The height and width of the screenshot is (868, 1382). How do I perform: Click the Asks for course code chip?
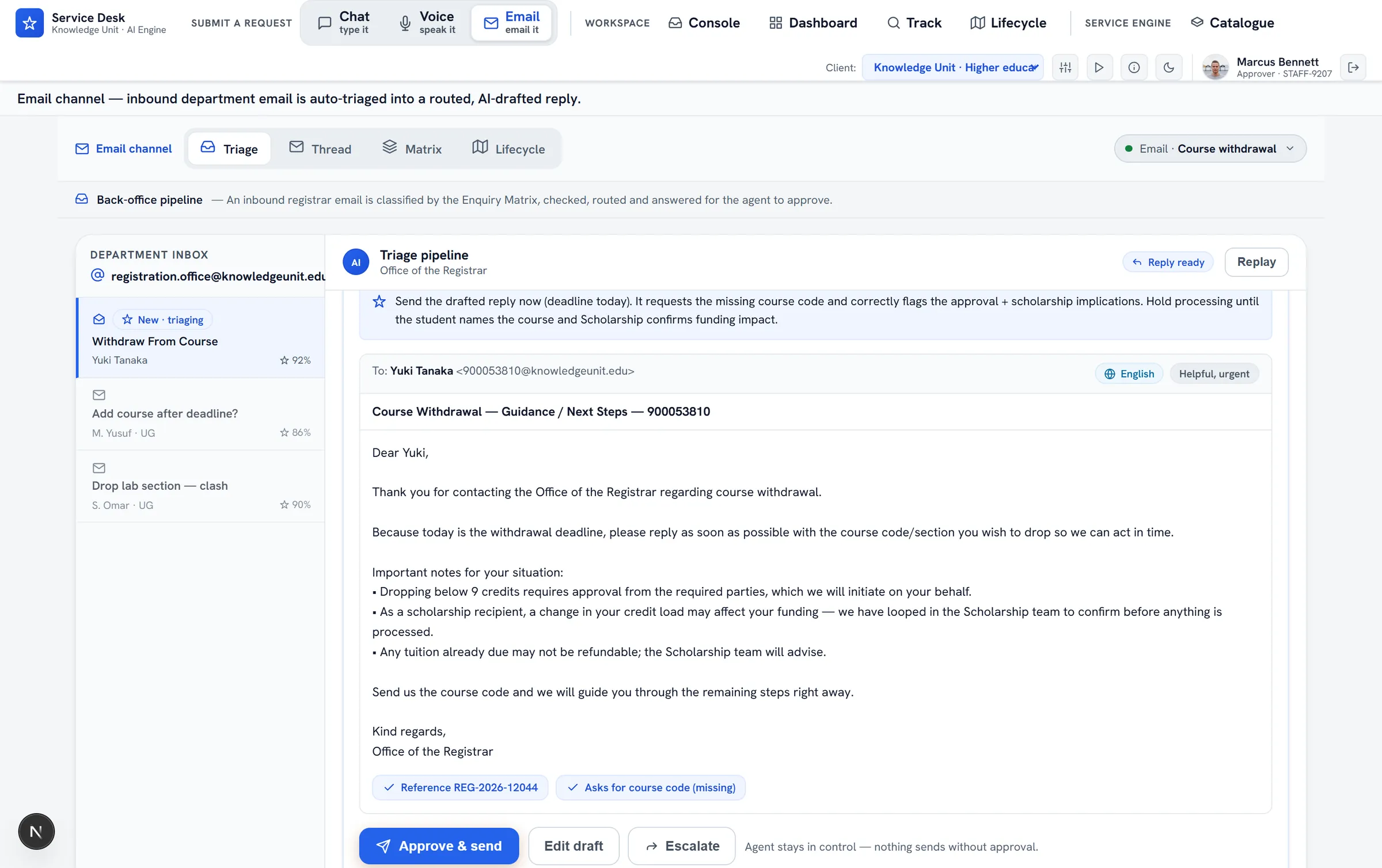pos(651,787)
